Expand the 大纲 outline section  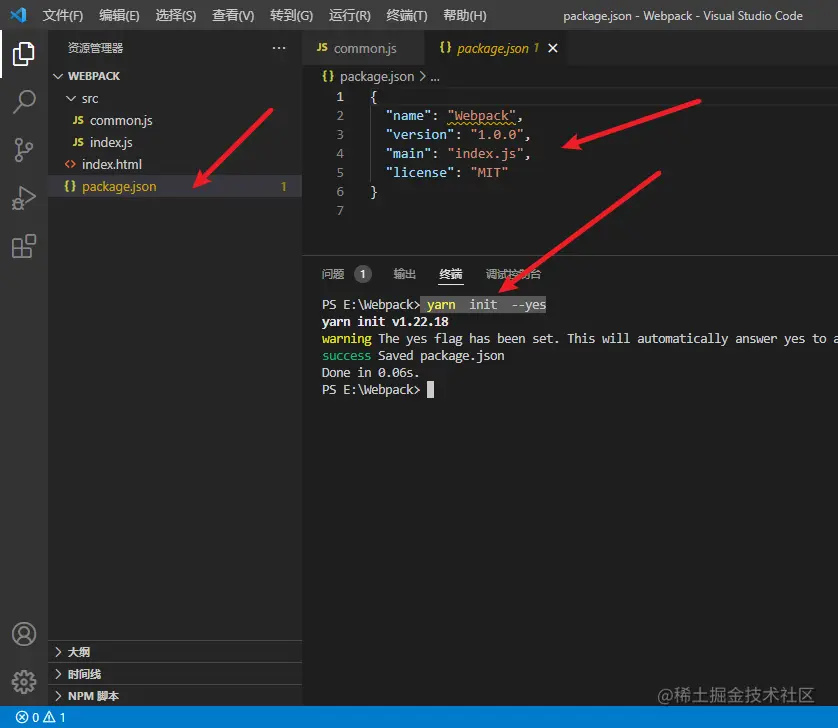pos(58,652)
